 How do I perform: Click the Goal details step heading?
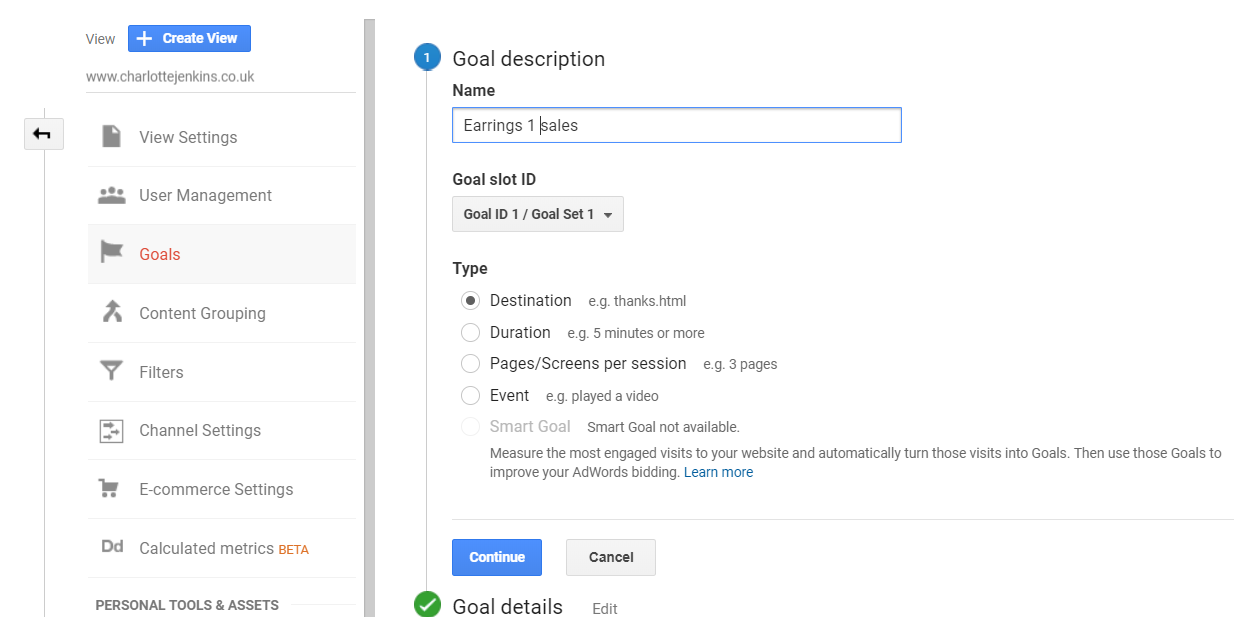[x=508, y=607]
